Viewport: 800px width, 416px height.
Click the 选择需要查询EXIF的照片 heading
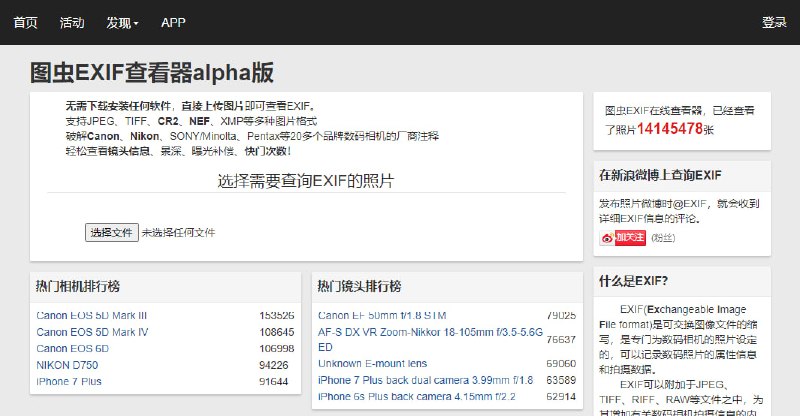[306, 181]
